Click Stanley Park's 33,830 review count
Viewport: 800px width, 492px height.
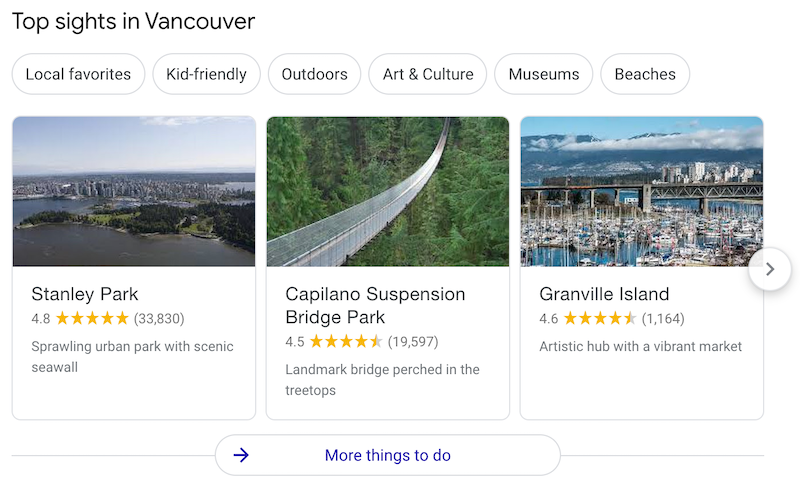coord(159,319)
